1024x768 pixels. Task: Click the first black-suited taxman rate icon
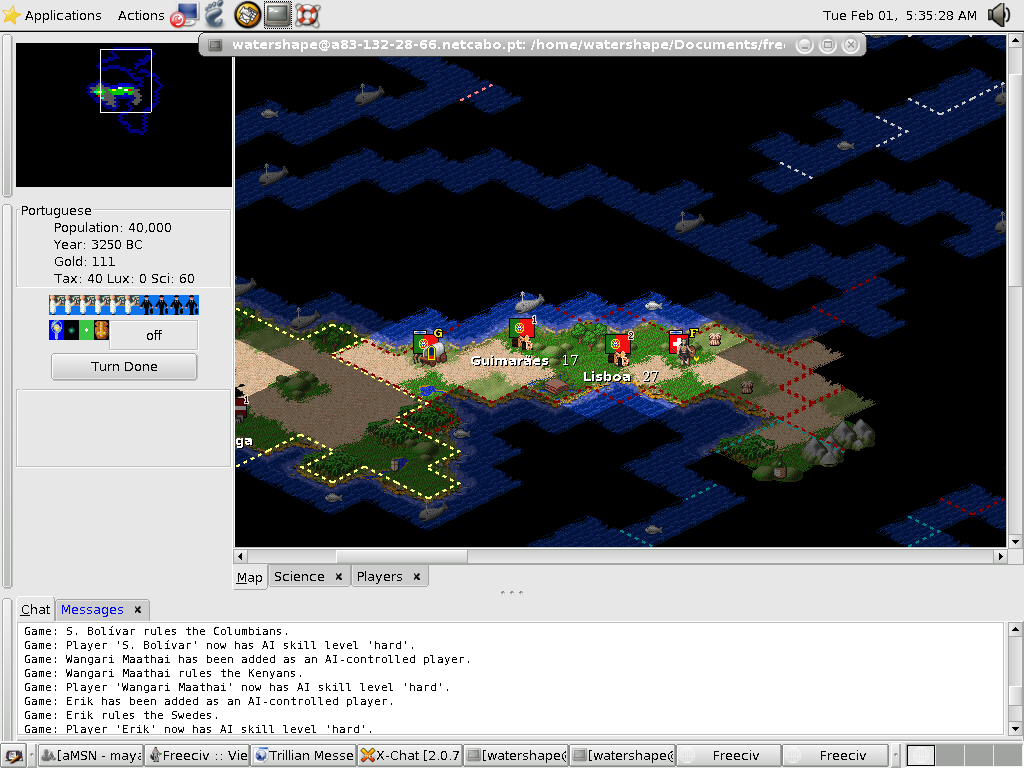[146, 305]
